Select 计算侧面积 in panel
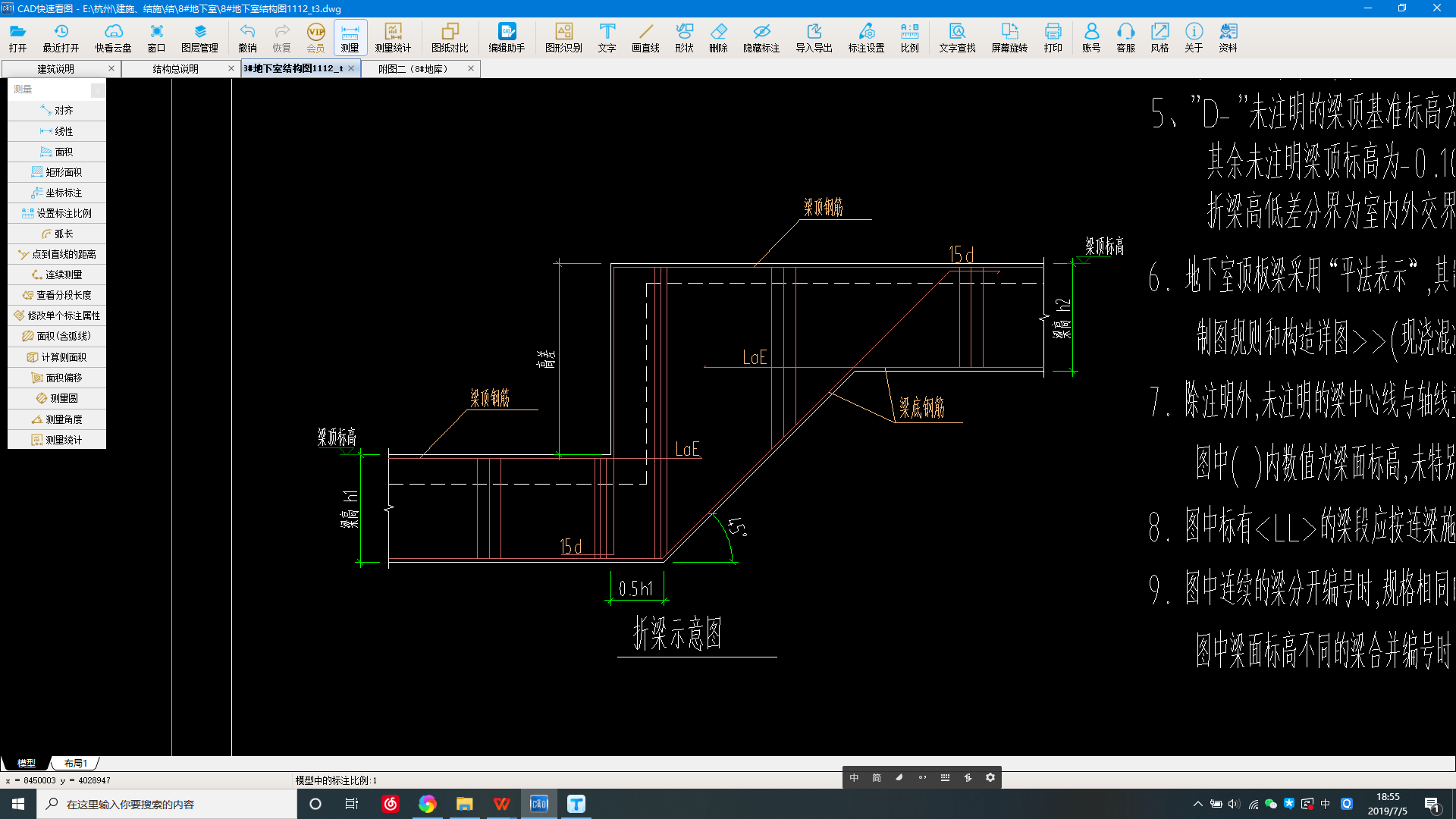This screenshot has width=1456, height=819. (x=57, y=357)
